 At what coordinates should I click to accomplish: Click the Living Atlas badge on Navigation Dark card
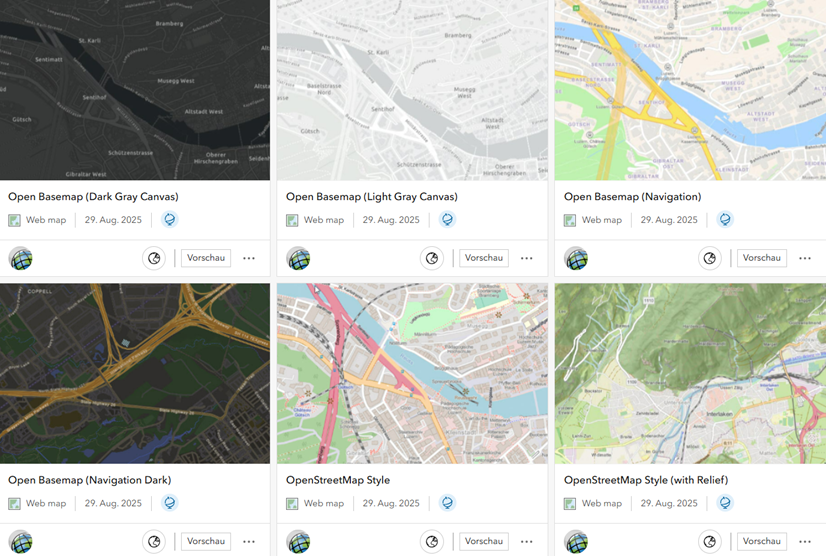(170, 503)
